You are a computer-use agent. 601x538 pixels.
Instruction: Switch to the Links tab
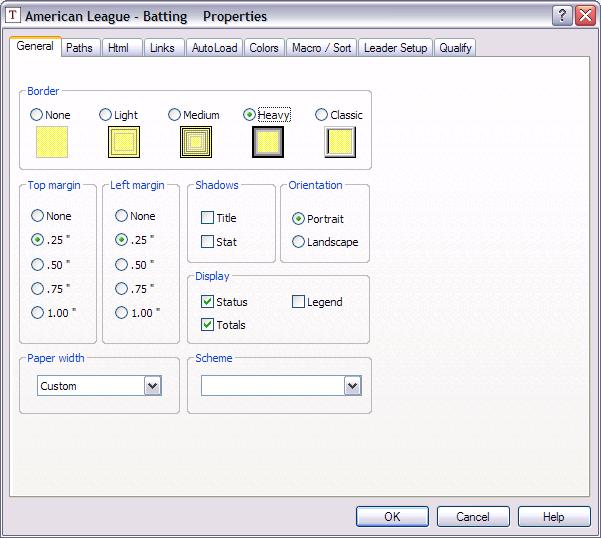(162, 48)
